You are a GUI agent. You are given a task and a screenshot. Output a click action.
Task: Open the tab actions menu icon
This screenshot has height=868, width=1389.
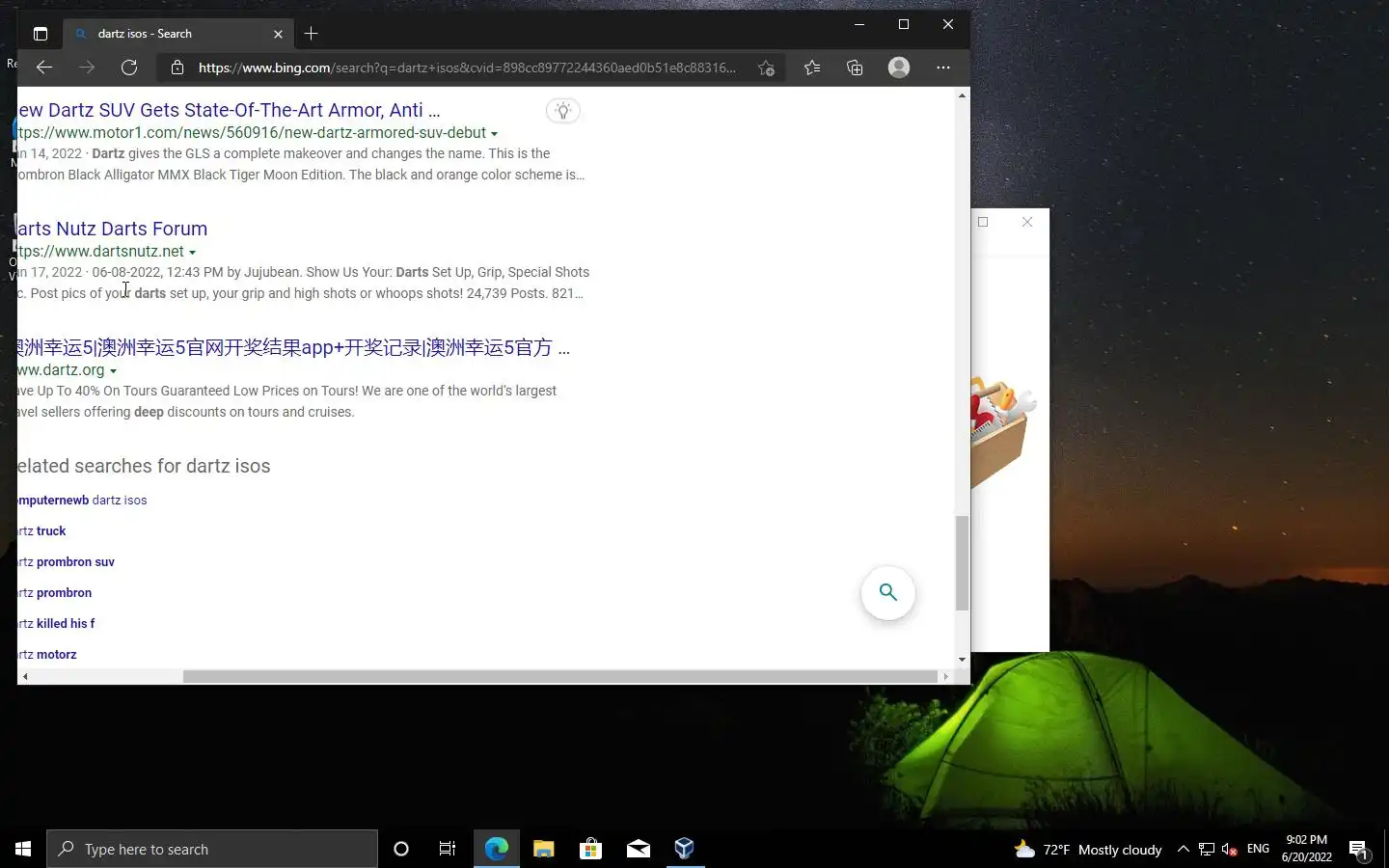(41, 34)
